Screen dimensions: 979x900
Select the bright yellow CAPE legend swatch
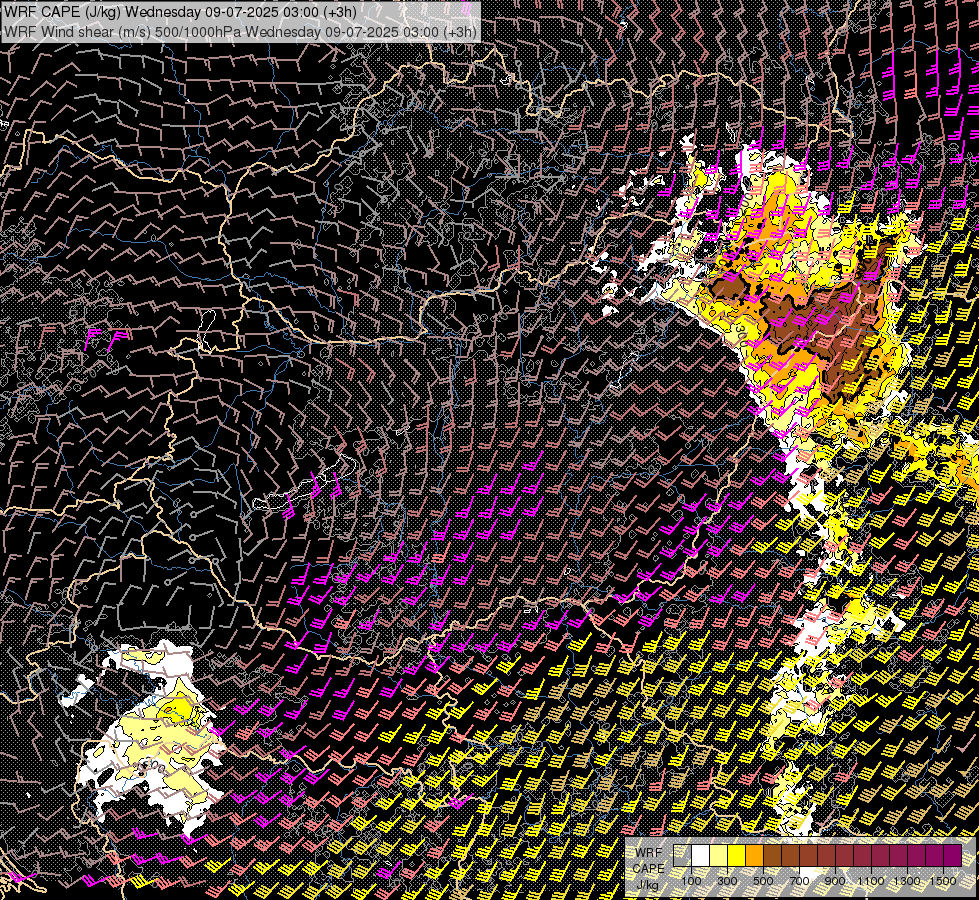pyautogui.click(x=737, y=855)
